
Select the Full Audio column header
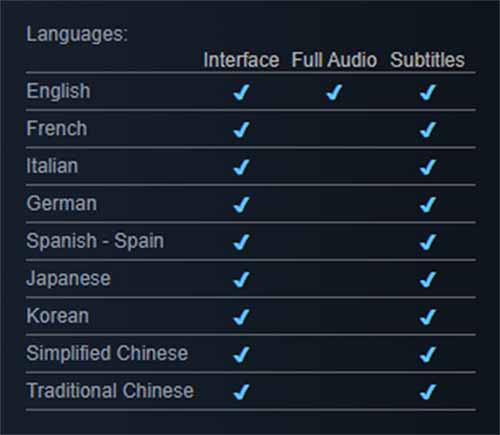click(334, 60)
